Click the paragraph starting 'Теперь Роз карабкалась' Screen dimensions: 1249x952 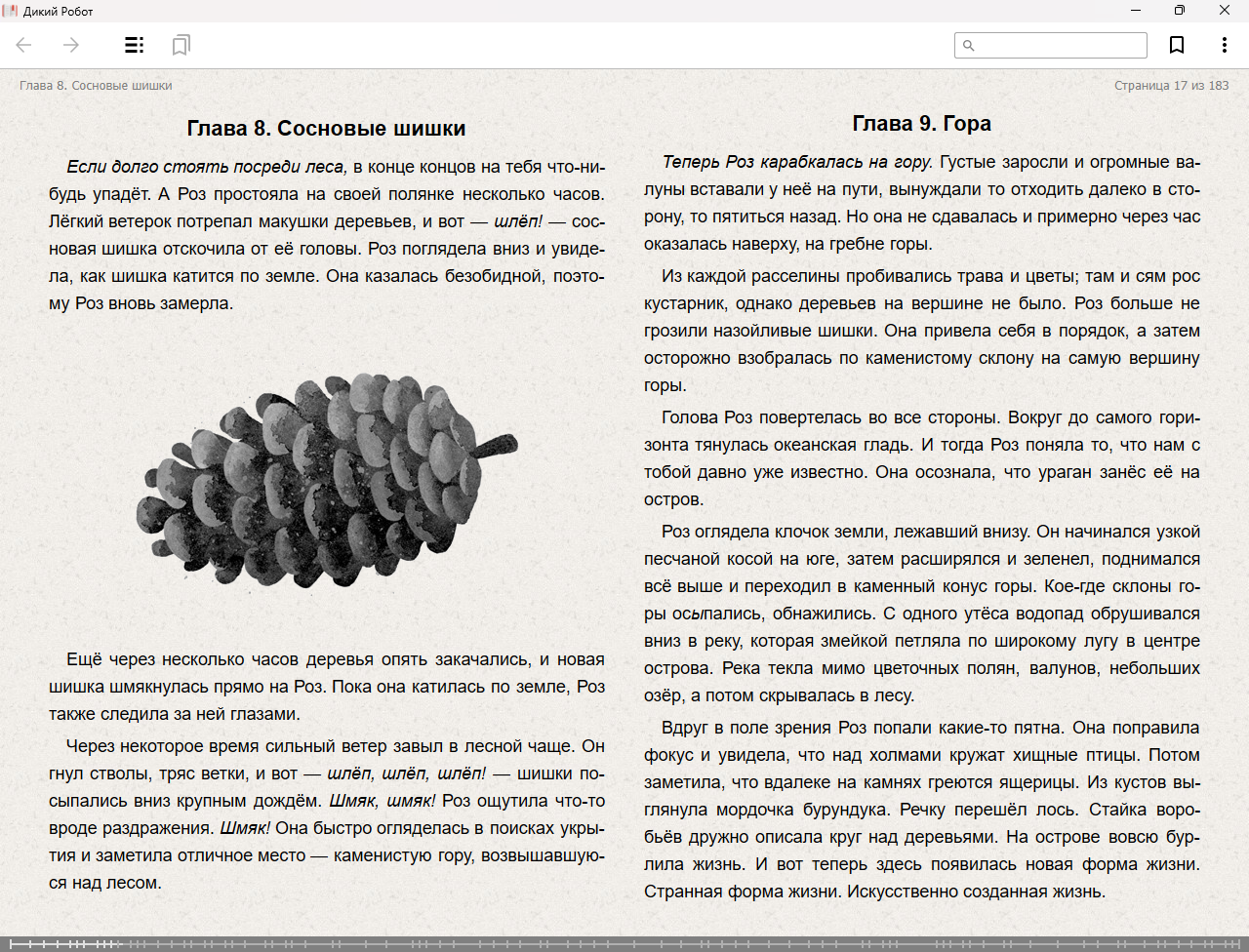[x=921, y=203]
